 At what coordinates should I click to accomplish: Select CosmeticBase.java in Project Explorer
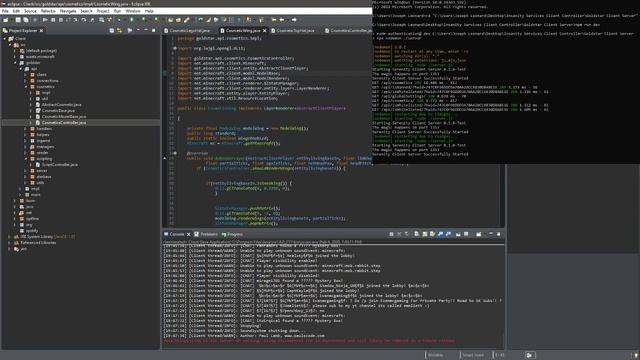pos(58,111)
